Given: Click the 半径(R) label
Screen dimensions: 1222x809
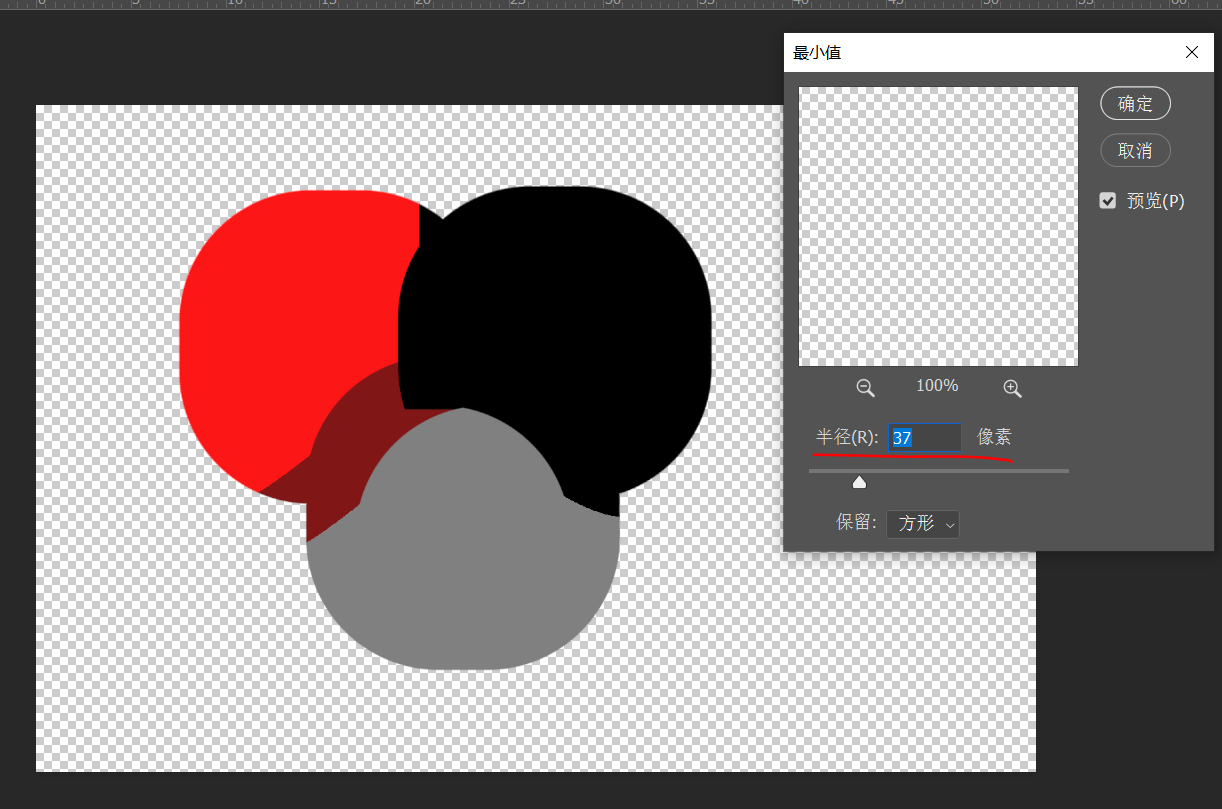Looking at the screenshot, I should coord(847,438).
